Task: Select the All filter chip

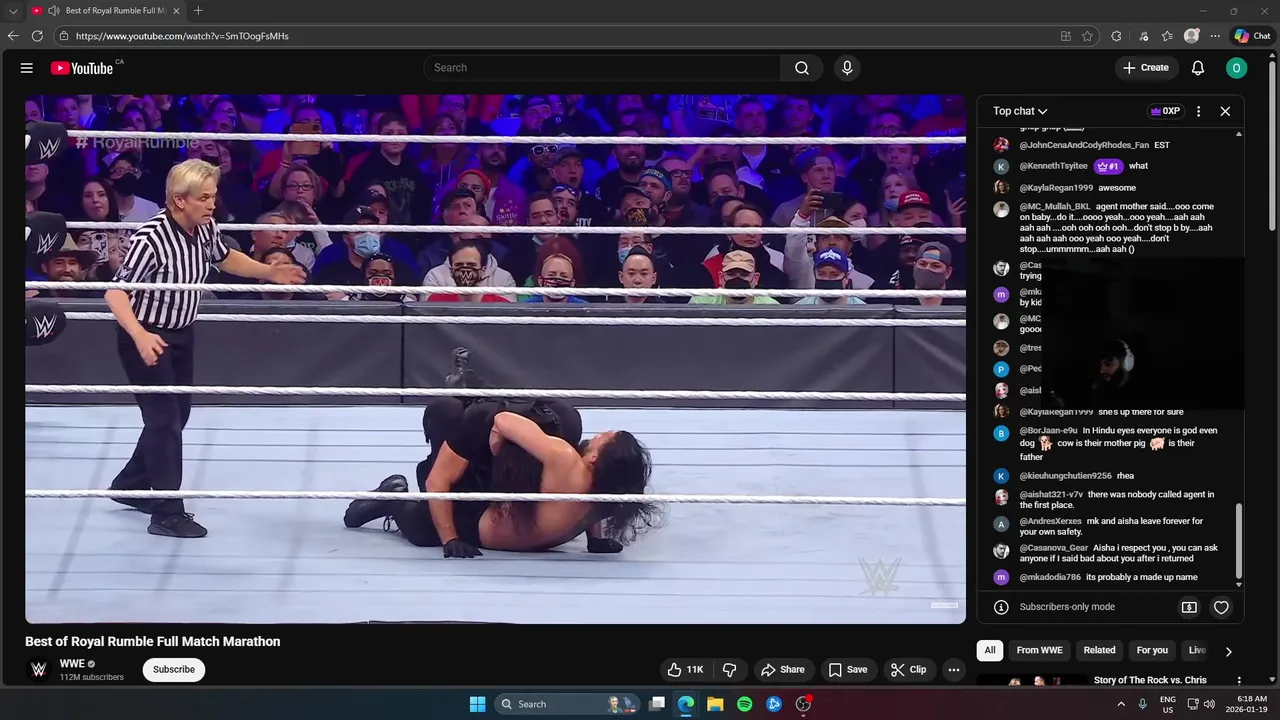Action: (990, 650)
